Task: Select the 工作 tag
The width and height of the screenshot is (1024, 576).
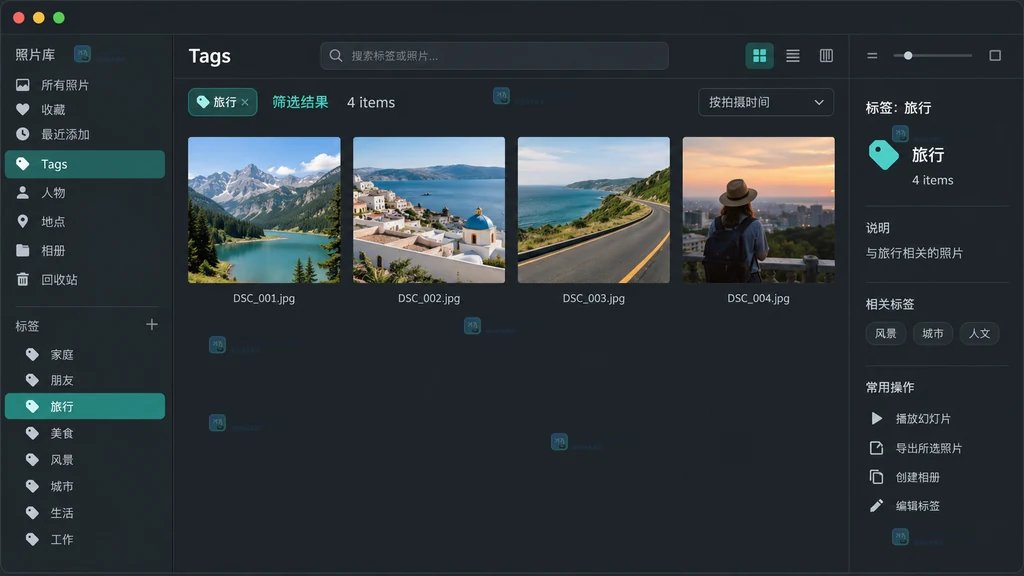Action: (85, 539)
